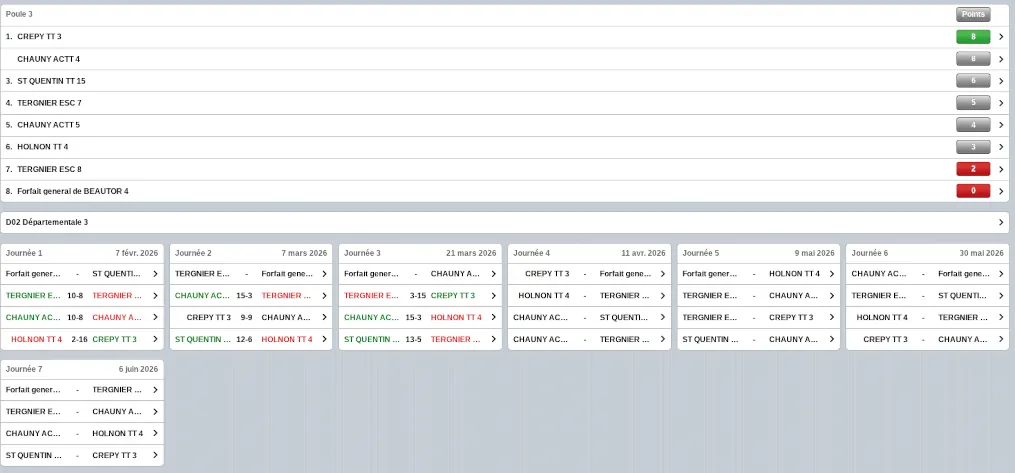
Task: Click the Points column header button
Action: [972, 14]
